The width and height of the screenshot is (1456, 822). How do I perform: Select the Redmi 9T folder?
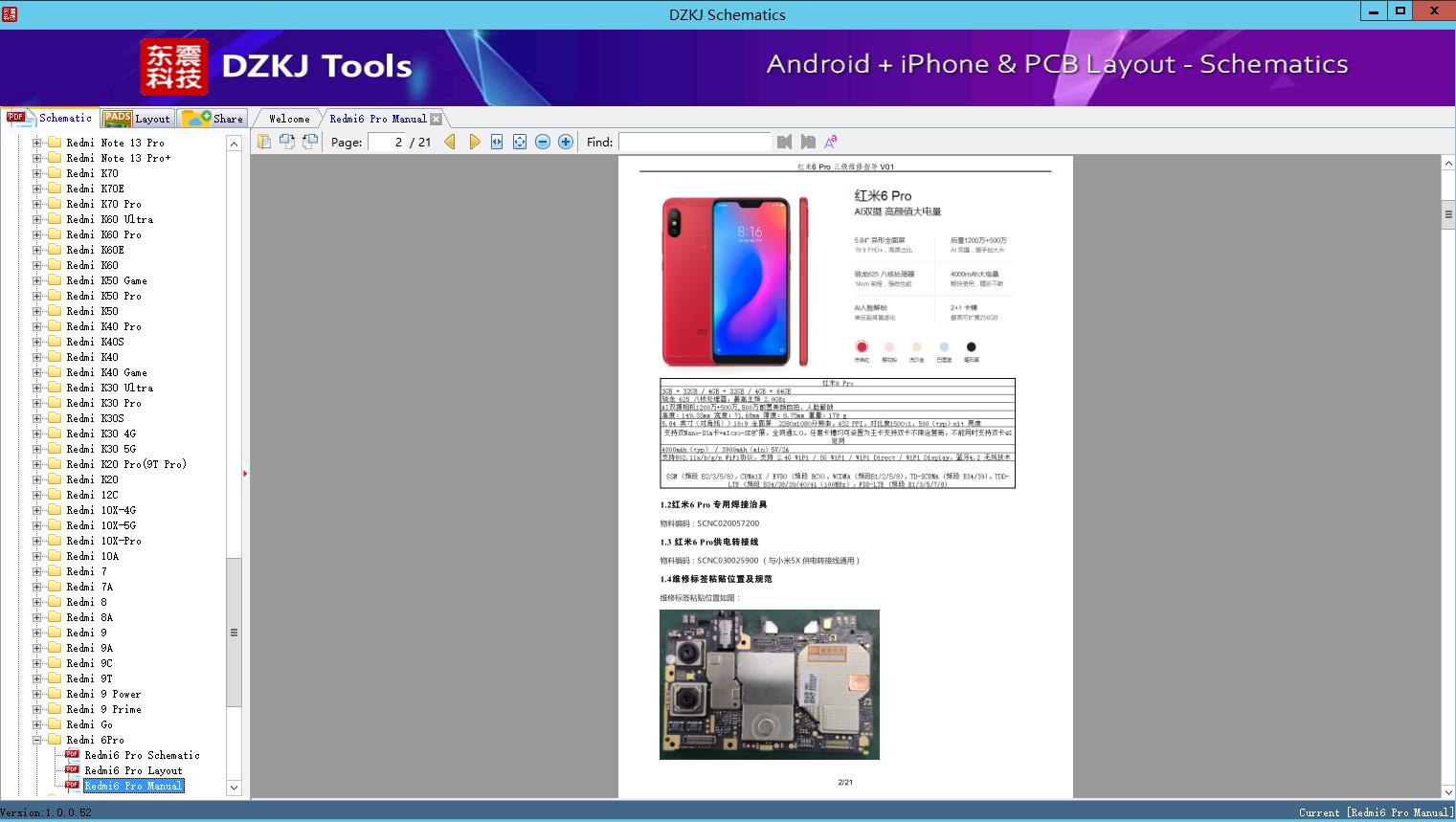coord(89,678)
